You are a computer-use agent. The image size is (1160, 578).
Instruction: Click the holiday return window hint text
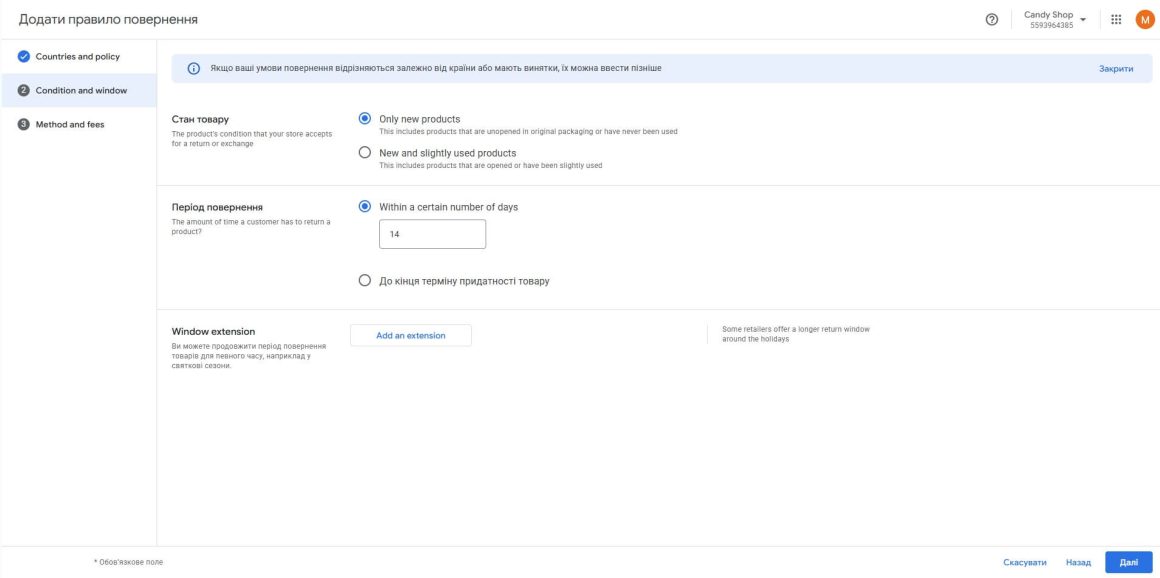[x=795, y=334]
